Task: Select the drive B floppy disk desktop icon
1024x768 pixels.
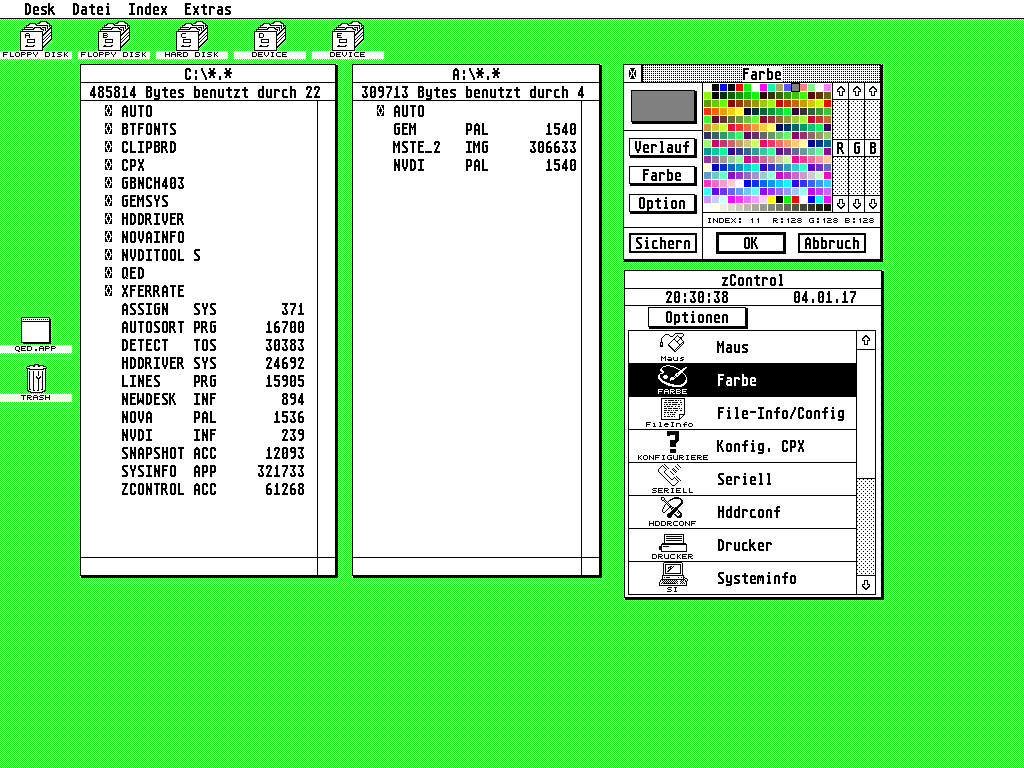Action: [114, 39]
